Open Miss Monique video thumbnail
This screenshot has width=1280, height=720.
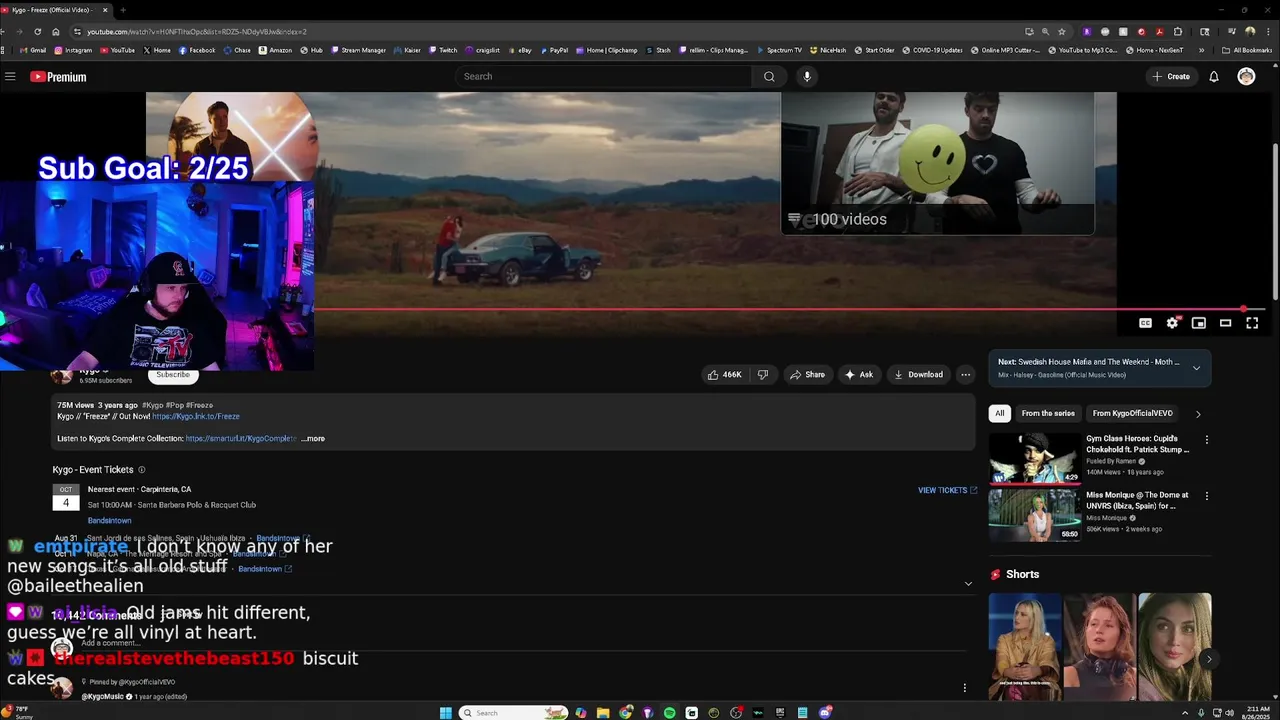[1035, 515]
